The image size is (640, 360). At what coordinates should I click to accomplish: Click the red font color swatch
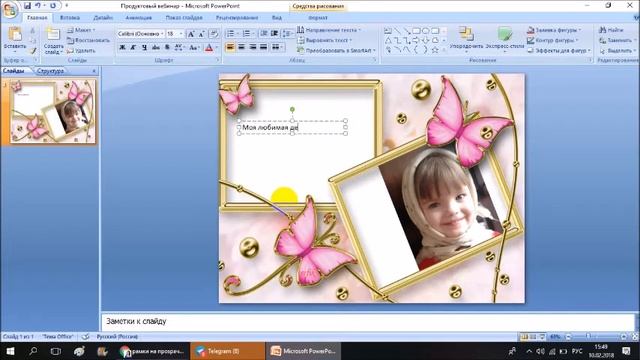tap(209, 48)
